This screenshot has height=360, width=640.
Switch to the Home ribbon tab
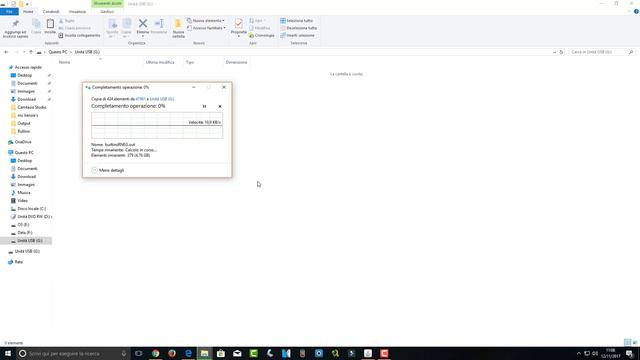tap(28, 11)
